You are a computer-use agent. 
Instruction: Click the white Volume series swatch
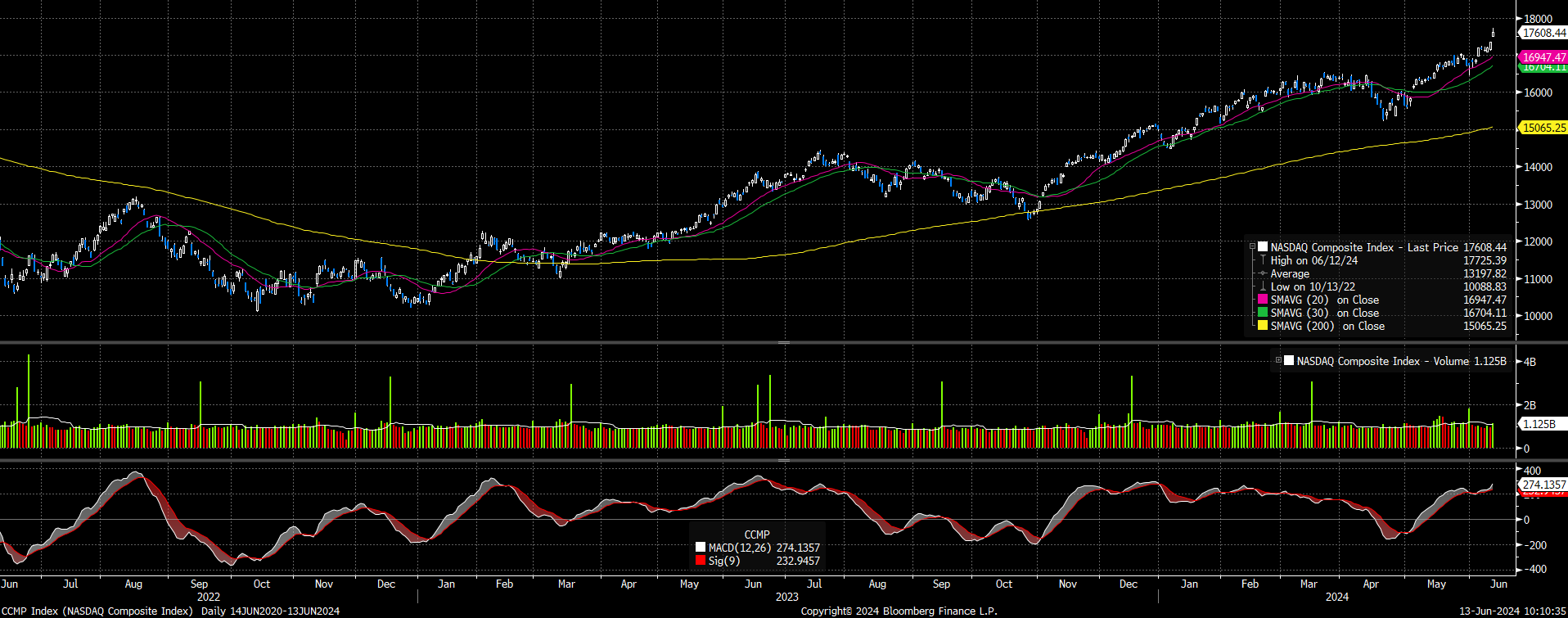coord(1289,361)
